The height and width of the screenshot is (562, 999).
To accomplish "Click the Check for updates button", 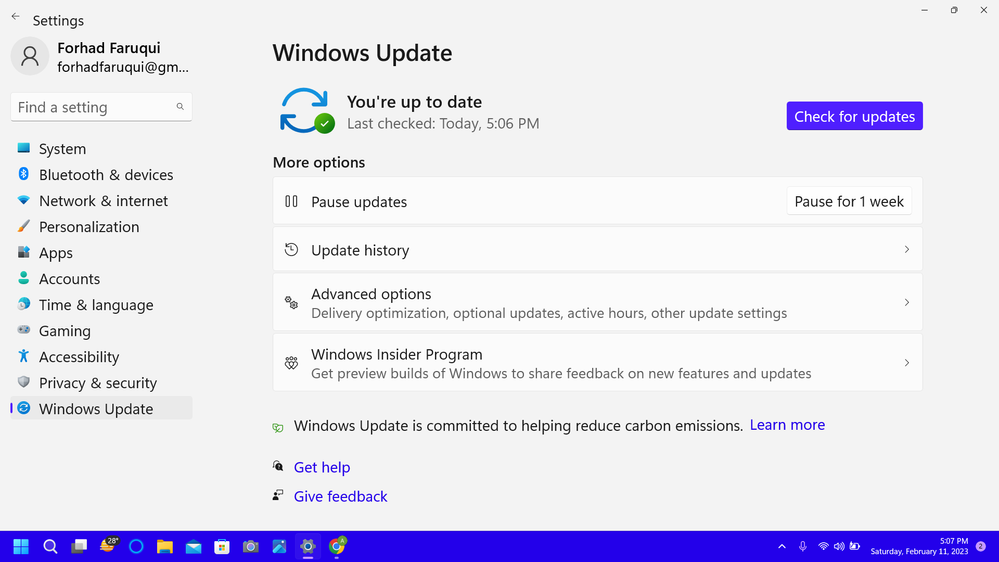I will (x=854, y=116).
